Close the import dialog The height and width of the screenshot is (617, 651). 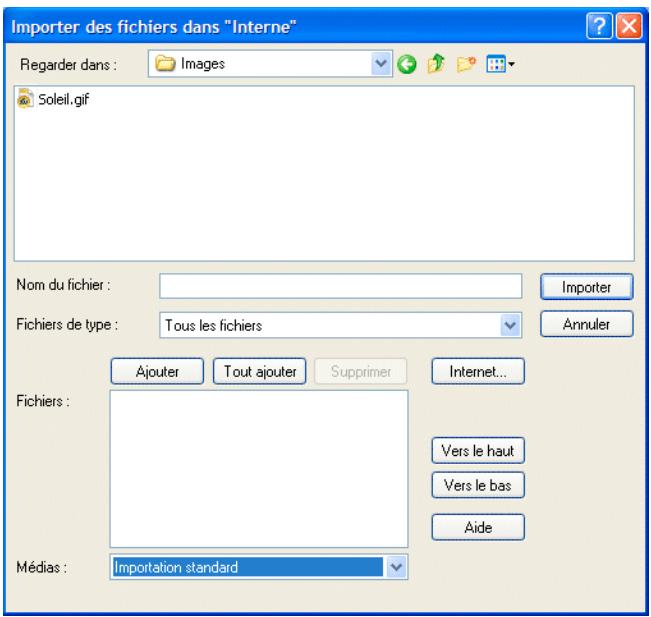point(629,26)
